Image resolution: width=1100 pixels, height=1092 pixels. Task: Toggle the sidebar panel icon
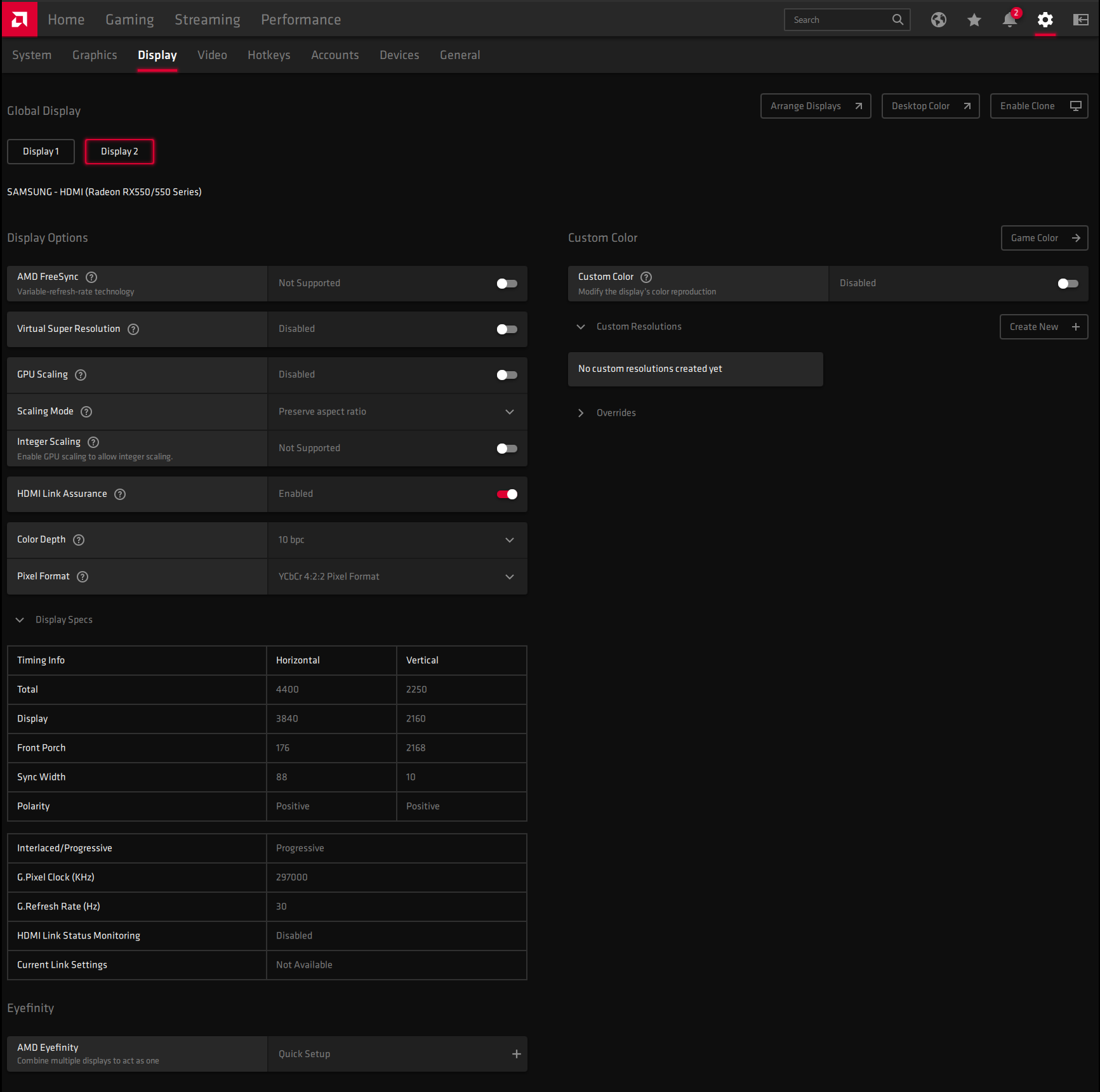click(1081, 20)
